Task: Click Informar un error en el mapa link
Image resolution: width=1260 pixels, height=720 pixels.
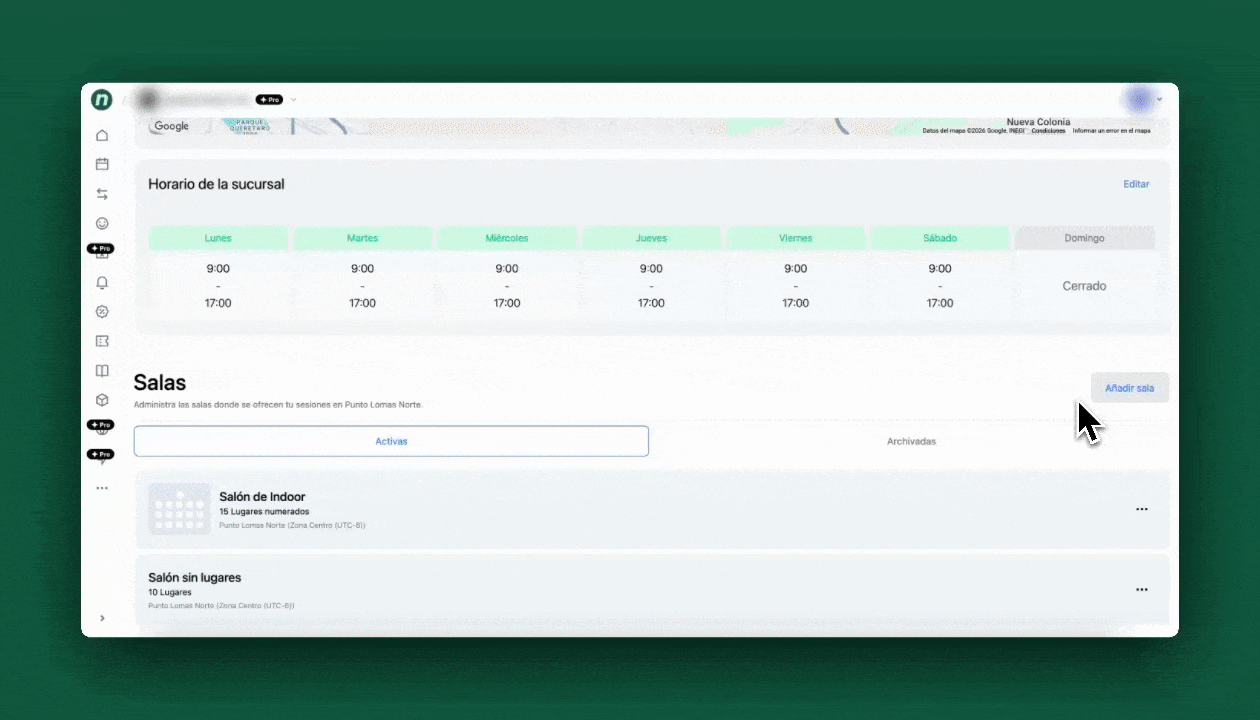Action: [x=1112, y=131]
